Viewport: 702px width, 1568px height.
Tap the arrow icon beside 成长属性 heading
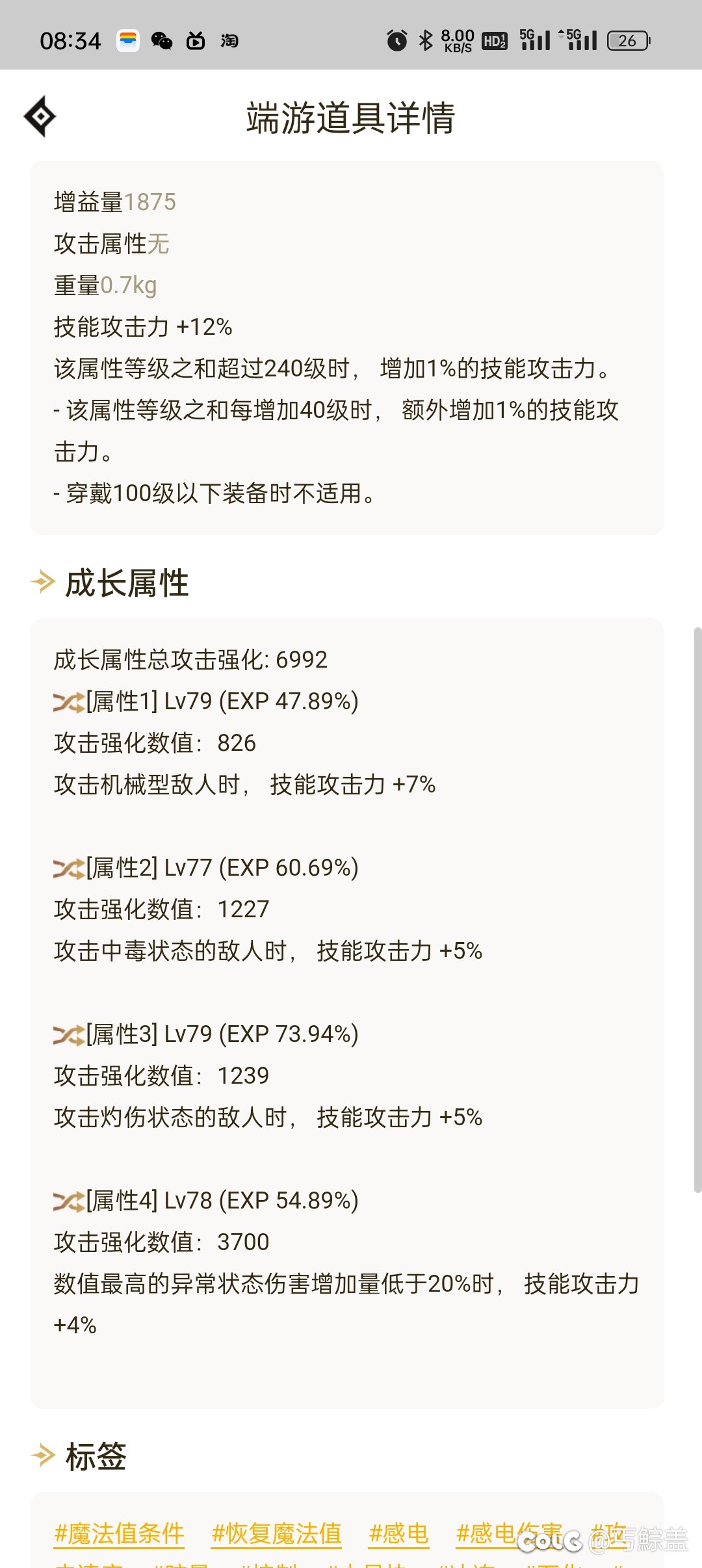tap(43, 582)
